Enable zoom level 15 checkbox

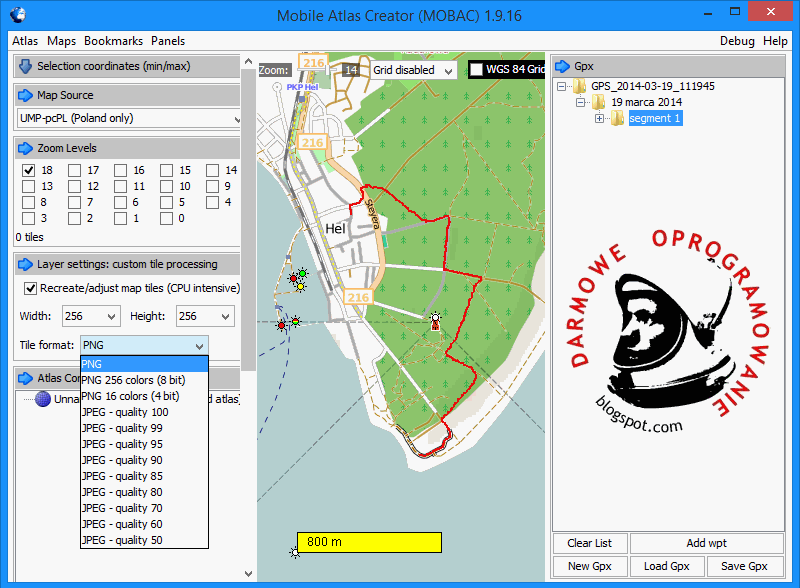pyautogui.click(x=166, y=170)
